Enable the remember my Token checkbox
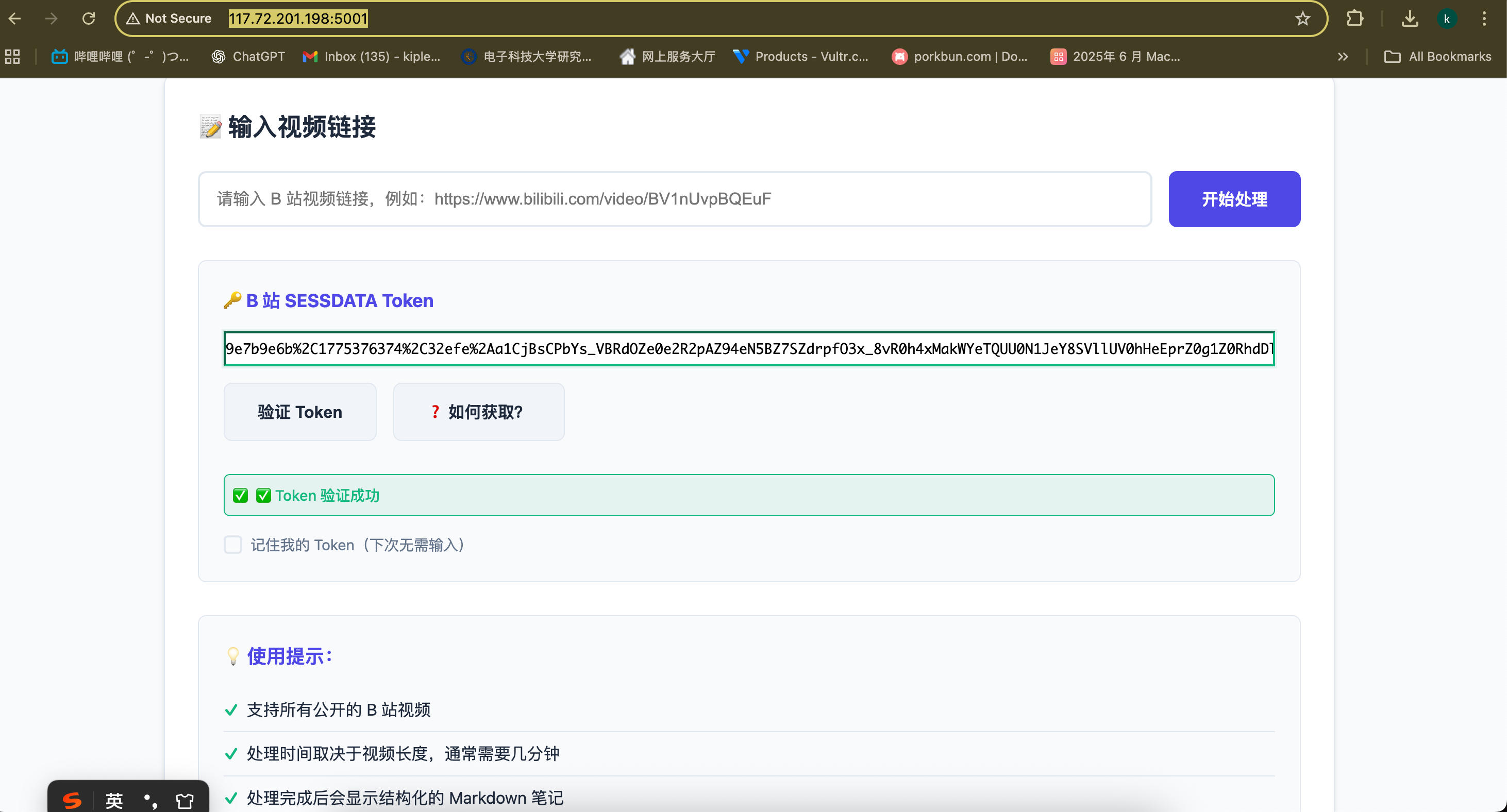 coord(233,545)
